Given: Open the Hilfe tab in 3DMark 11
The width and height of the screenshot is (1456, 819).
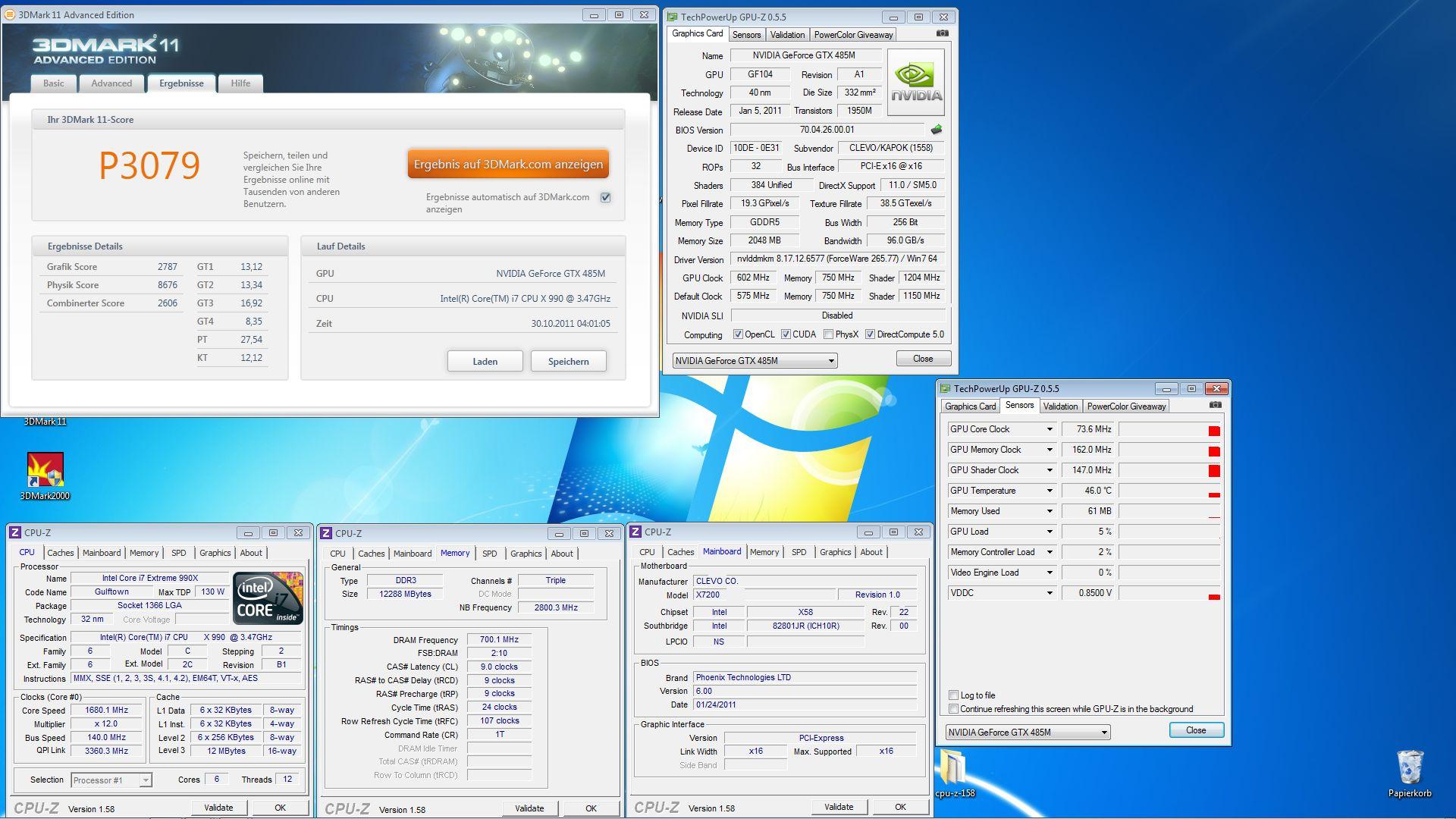Looking at the screenshot, I should [240, 83].
